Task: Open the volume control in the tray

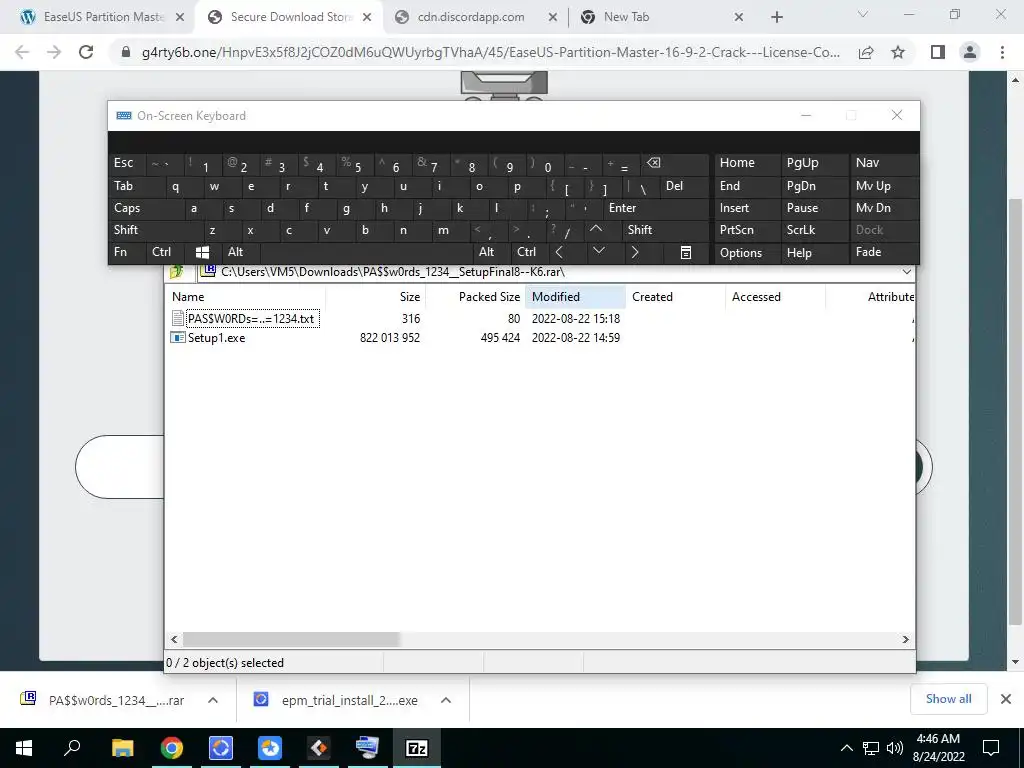Action: point(895,748)
